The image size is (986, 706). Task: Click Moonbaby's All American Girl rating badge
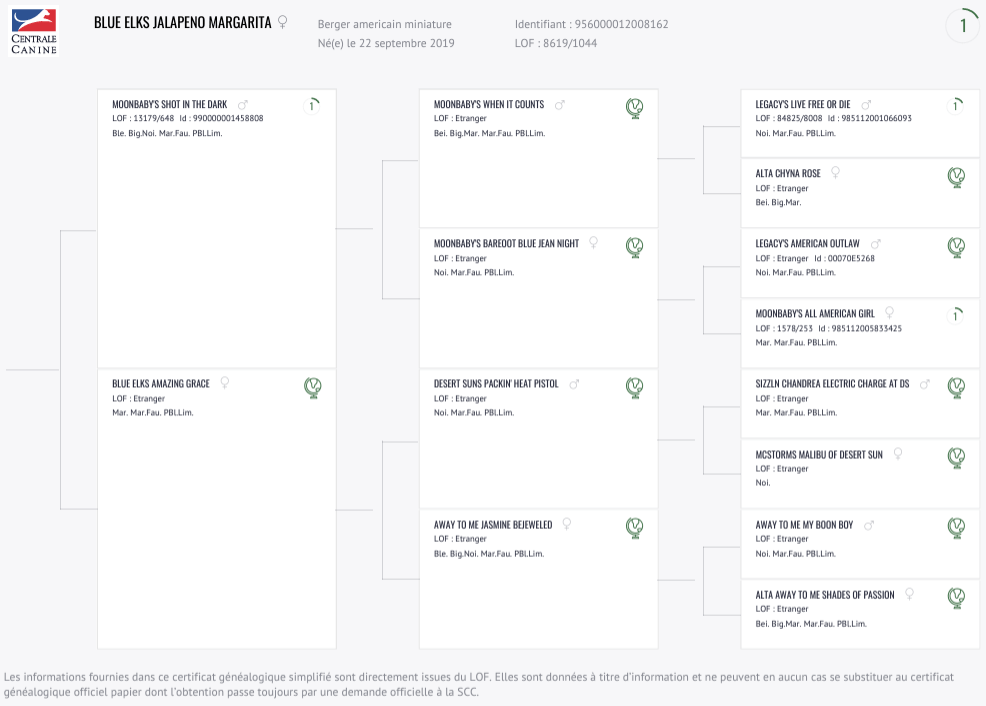[x=956, y=314]
